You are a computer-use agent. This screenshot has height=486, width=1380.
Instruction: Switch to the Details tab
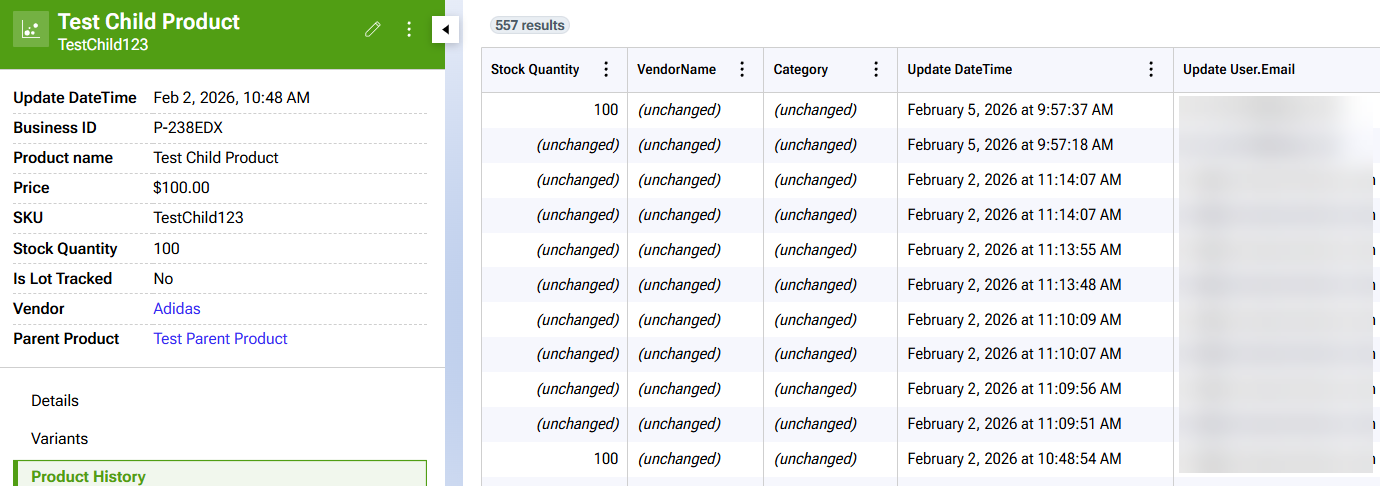pyautogui.click(x=55, y=401)
